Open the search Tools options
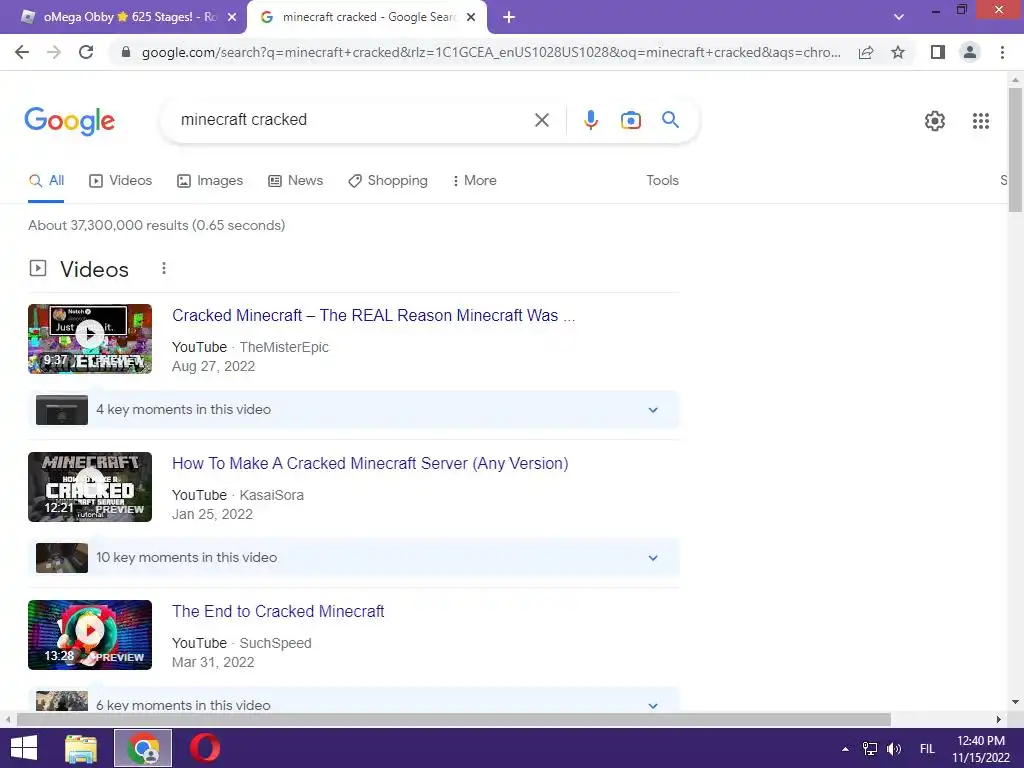Image resolution: width=1024 pixels, height=768 pixels. tap(662, 181)
